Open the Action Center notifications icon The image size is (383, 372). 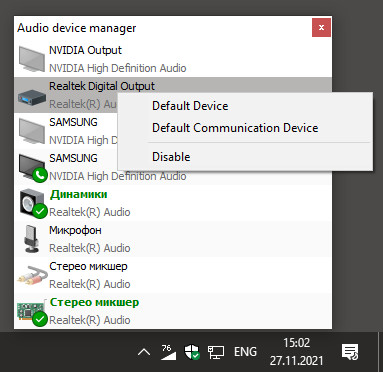350,352
